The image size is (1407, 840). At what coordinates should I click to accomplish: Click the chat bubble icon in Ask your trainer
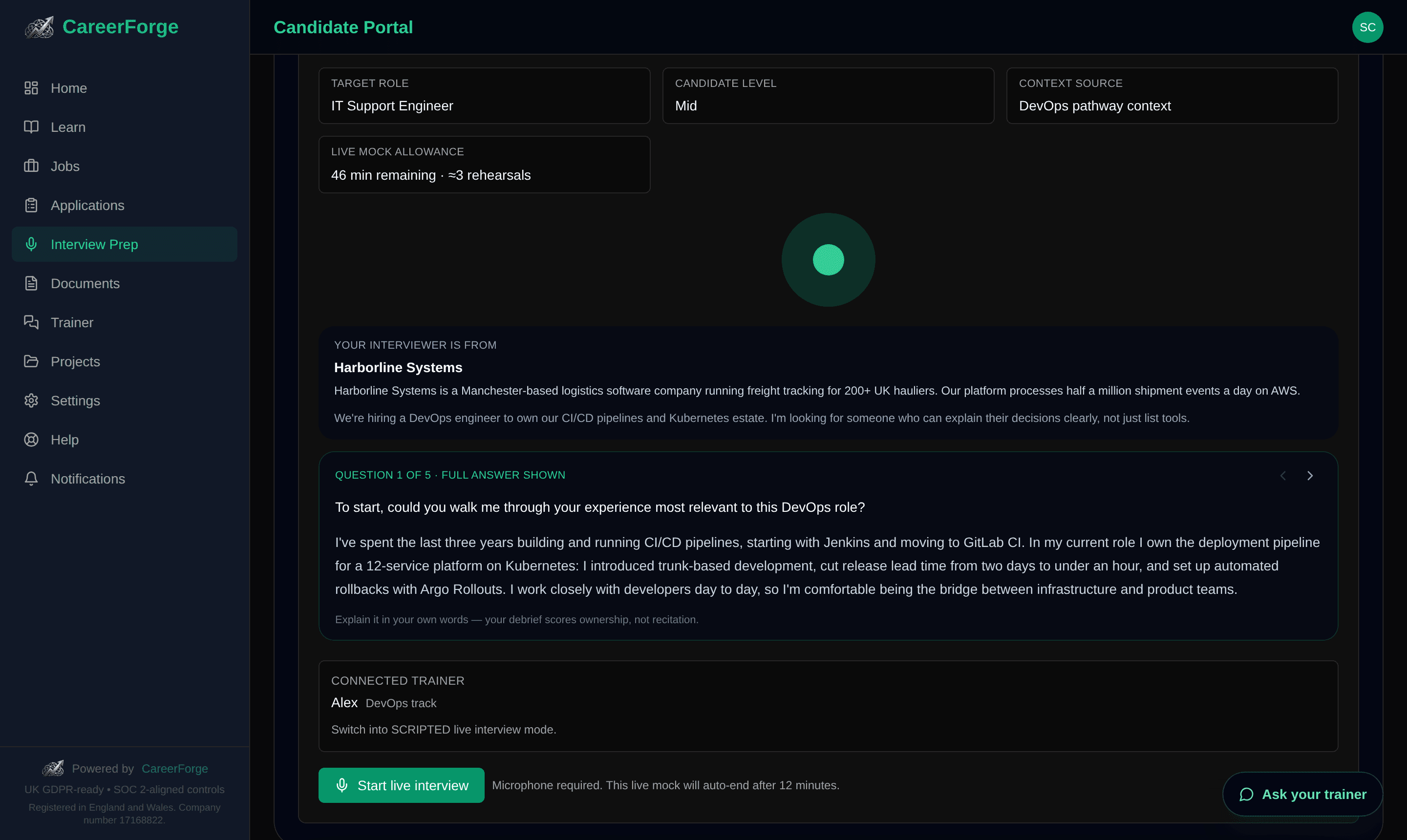click(1246, 794)
